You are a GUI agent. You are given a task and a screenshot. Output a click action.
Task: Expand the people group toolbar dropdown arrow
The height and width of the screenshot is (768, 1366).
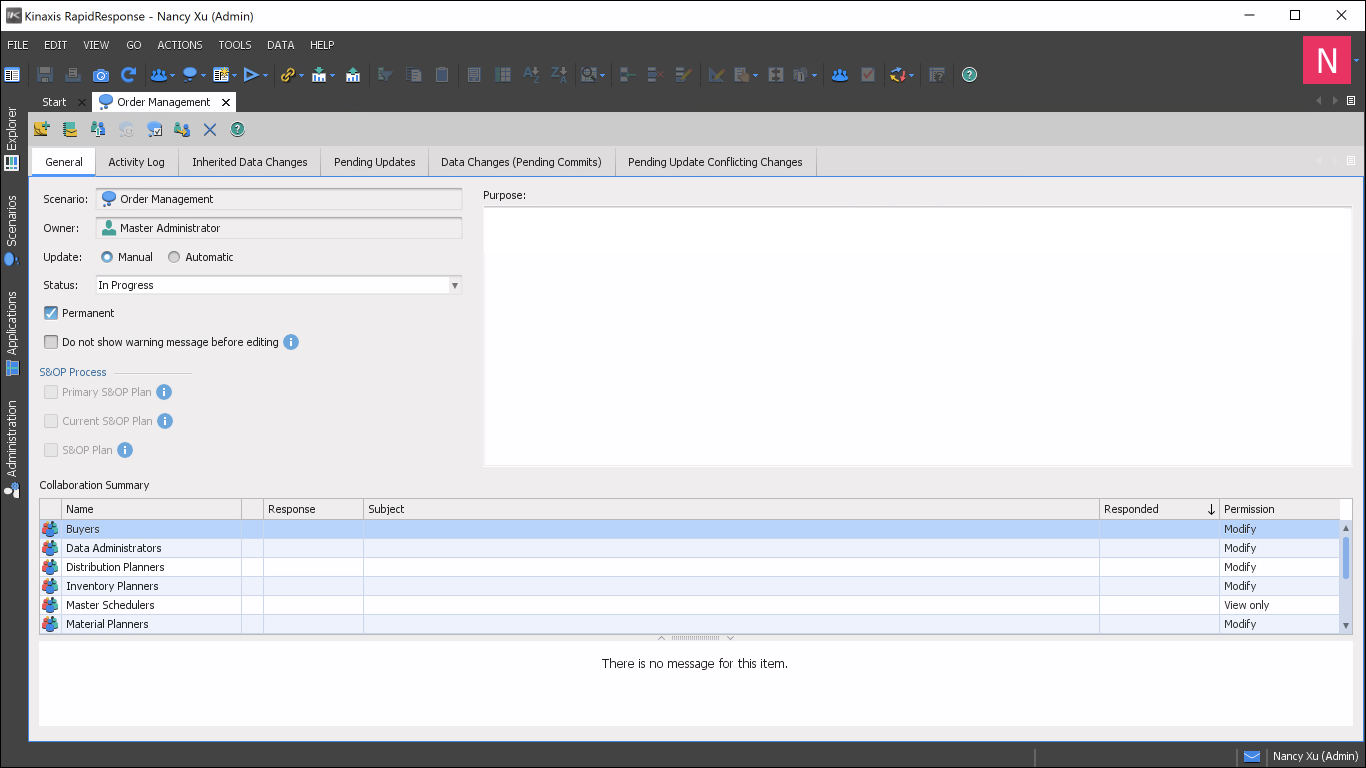coord(172,75)
